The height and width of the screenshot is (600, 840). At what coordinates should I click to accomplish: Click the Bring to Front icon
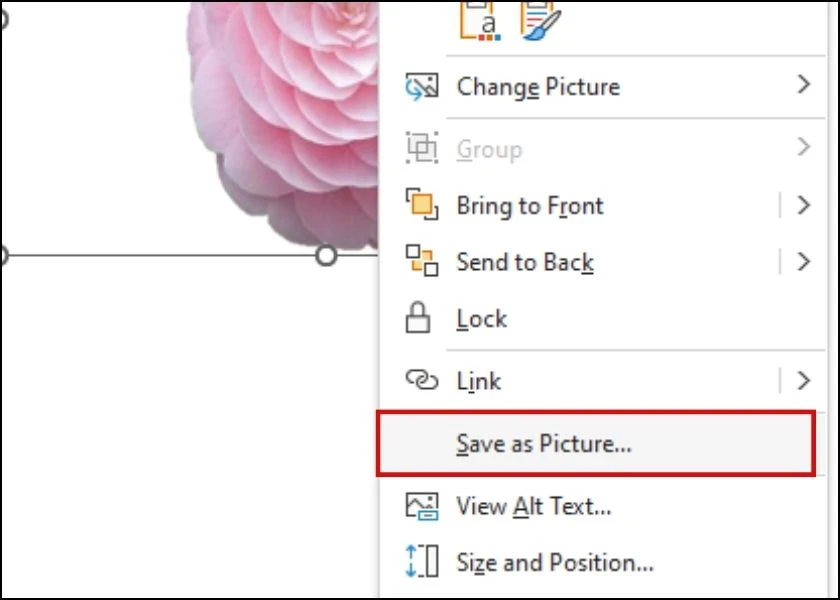pyautogui.click(x=422, y=204)
